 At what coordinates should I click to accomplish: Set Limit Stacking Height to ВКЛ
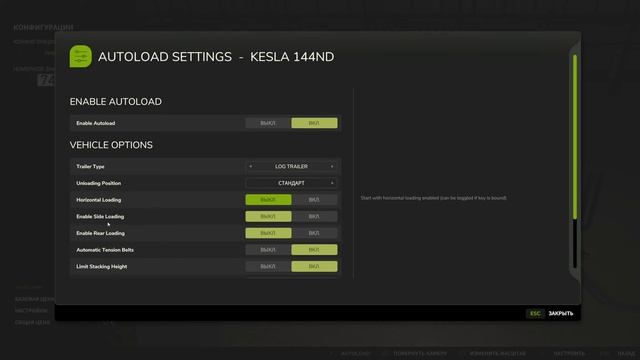pos(314,267)
